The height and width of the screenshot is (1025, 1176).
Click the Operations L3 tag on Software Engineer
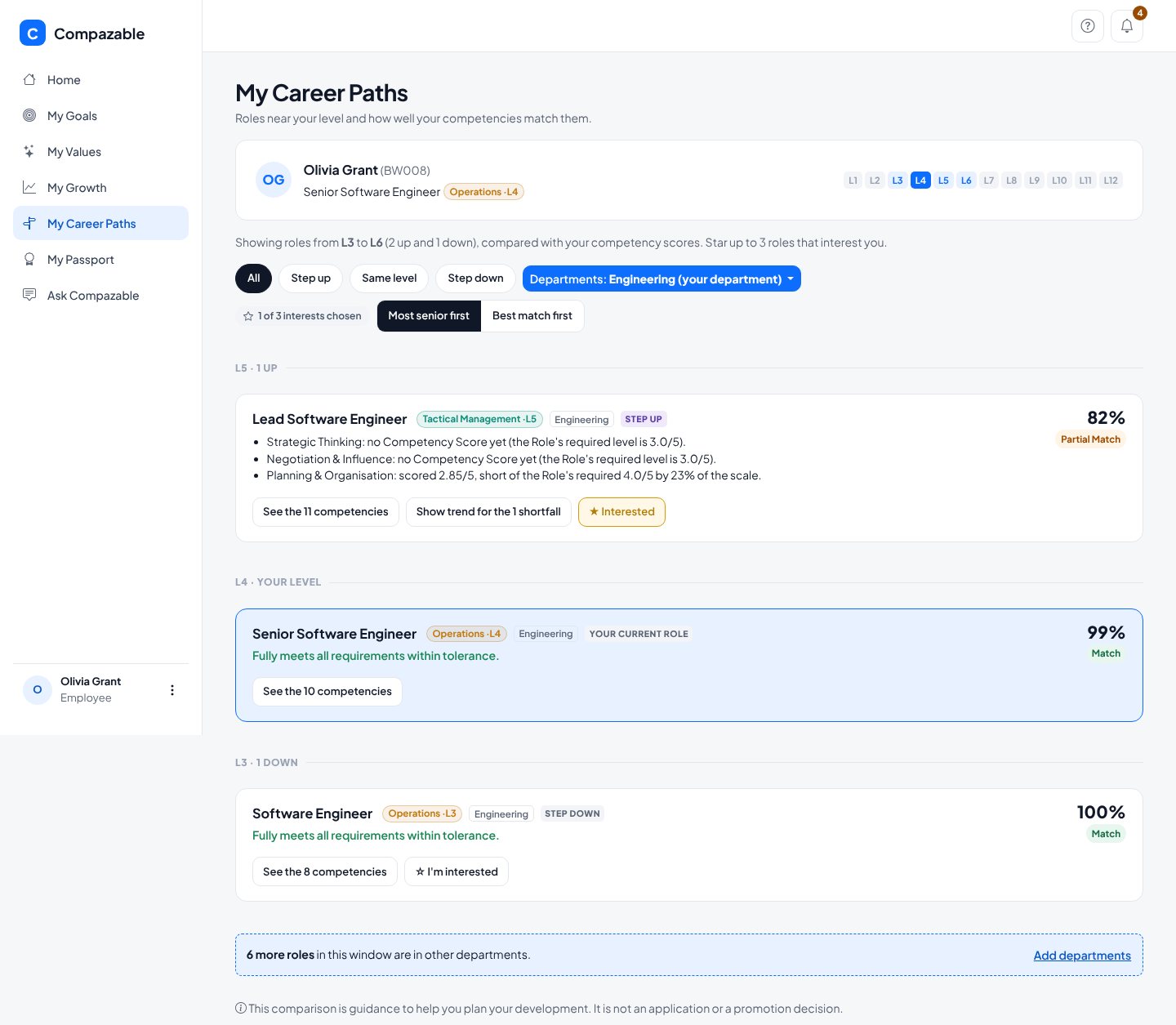422,813
